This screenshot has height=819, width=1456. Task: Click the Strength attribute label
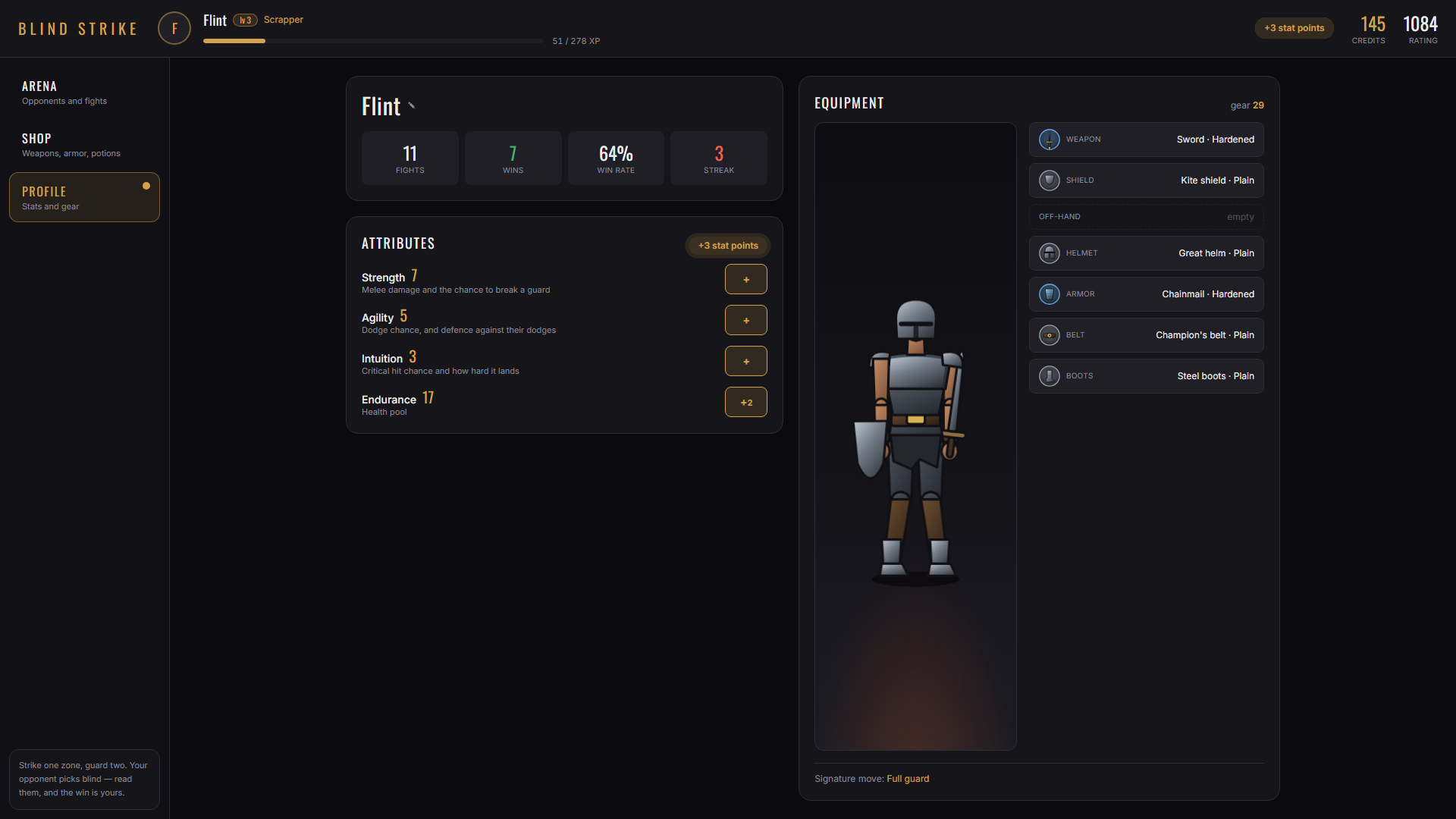coord(383,278)
